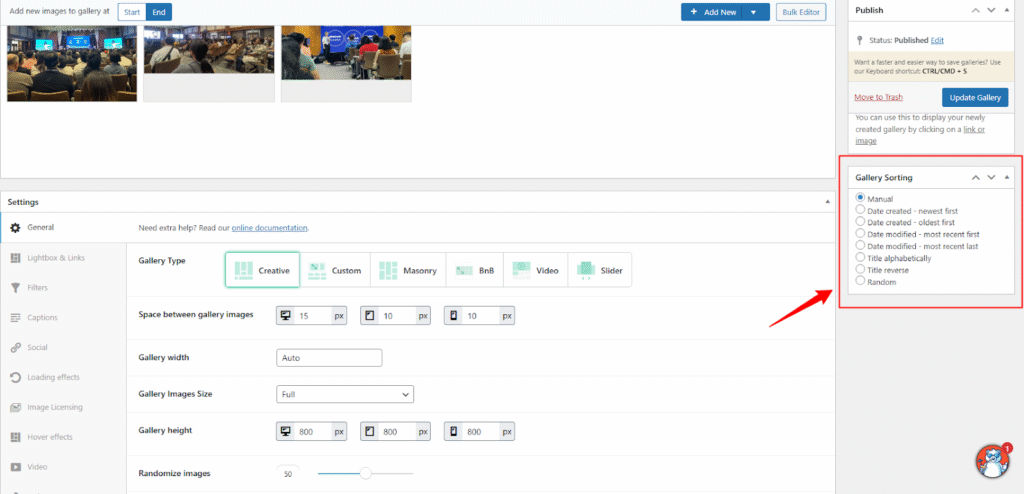Image resolution: width=1024 pixels, height=494 pixels.
Task: Select Date created - oldest first
Action: click(x=860, y=222)
